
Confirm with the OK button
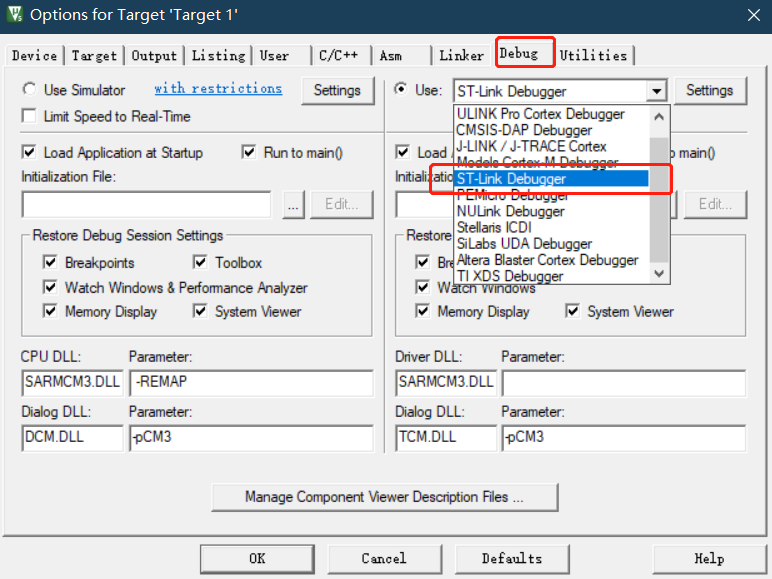click(257, 559)
